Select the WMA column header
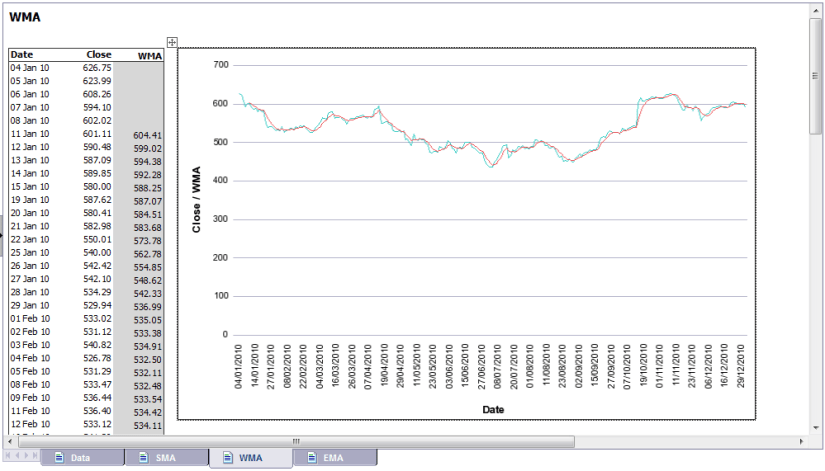The height and width of the screenshot is (471, 825). tap(149, 56)
